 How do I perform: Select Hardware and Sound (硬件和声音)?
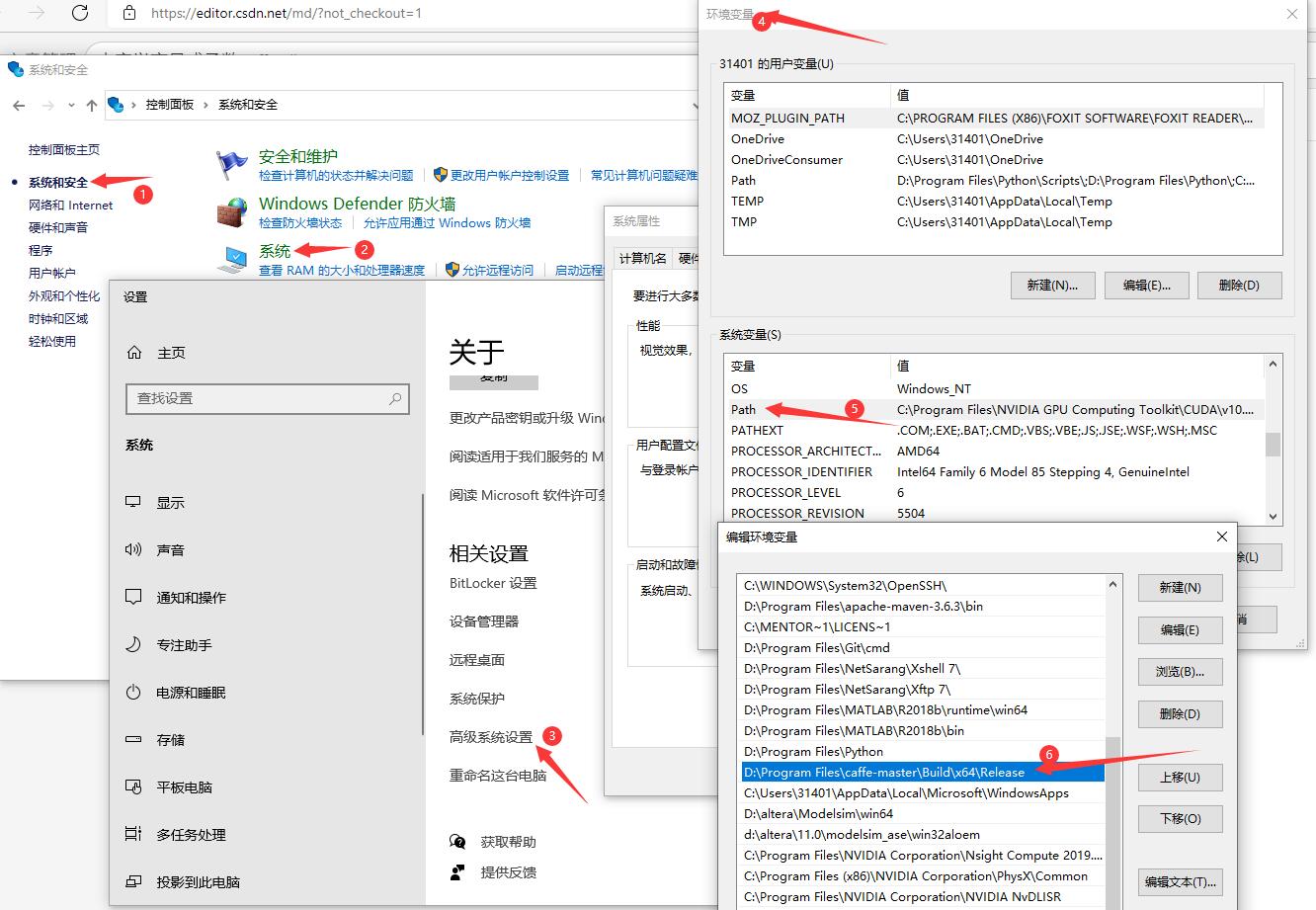click(x=58, y=227)
